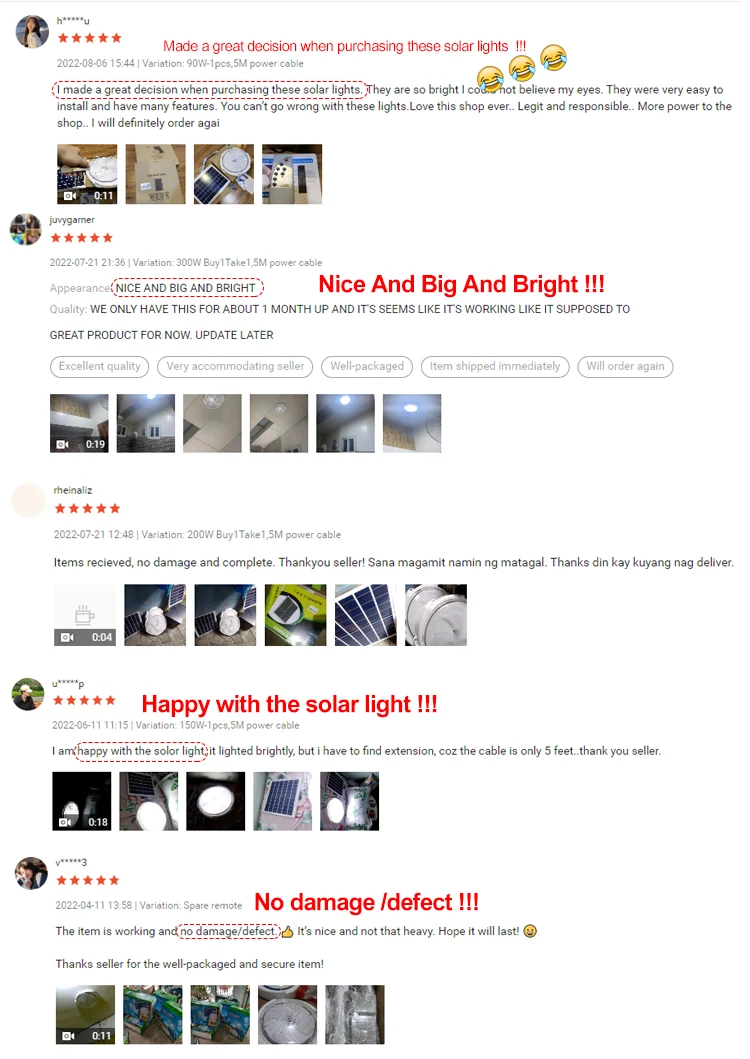Click the juvygarner username
750x1059 pixels.
(72, 220)
